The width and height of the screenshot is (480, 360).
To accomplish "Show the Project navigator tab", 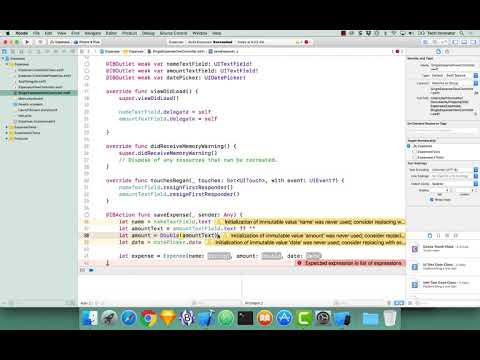I will click(x=4, y=52).
